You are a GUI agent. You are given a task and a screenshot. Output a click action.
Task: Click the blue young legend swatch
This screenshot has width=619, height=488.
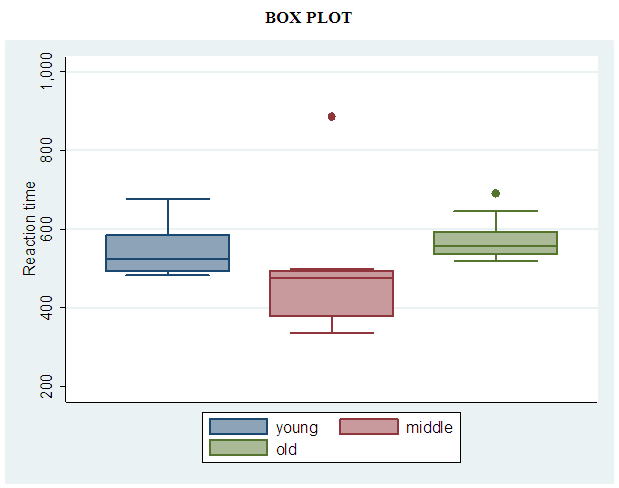tap(238, 427)
